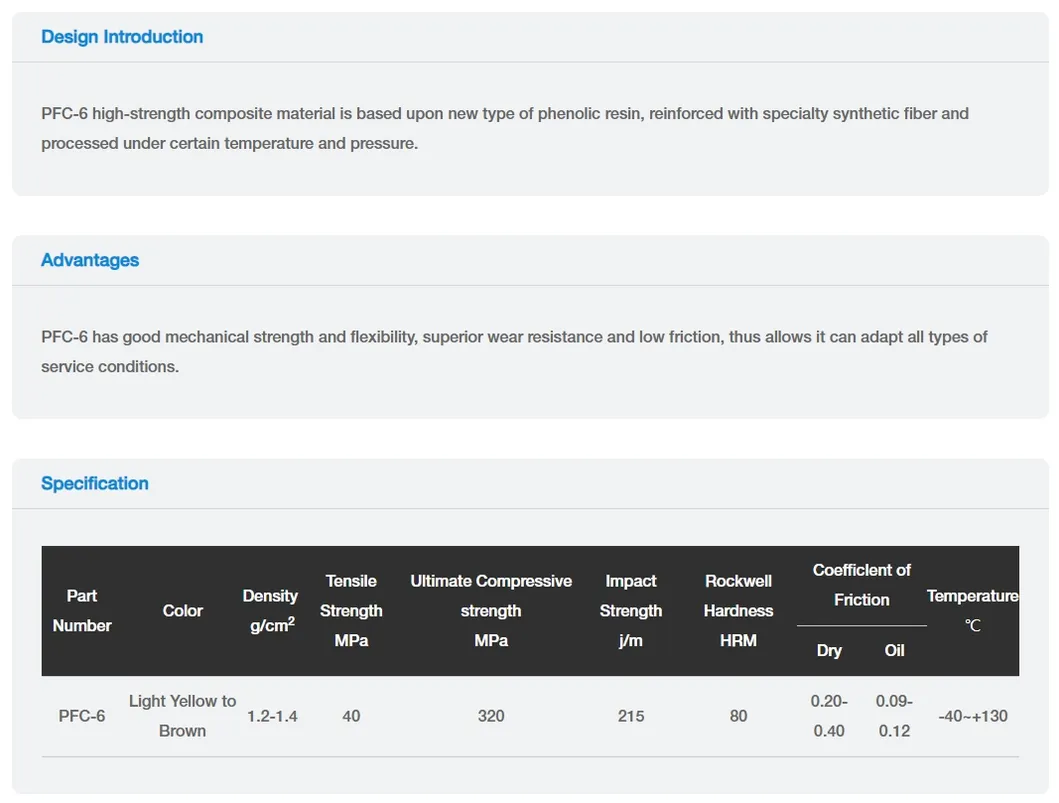Select the Part Number column header

(x=82, y=611)
